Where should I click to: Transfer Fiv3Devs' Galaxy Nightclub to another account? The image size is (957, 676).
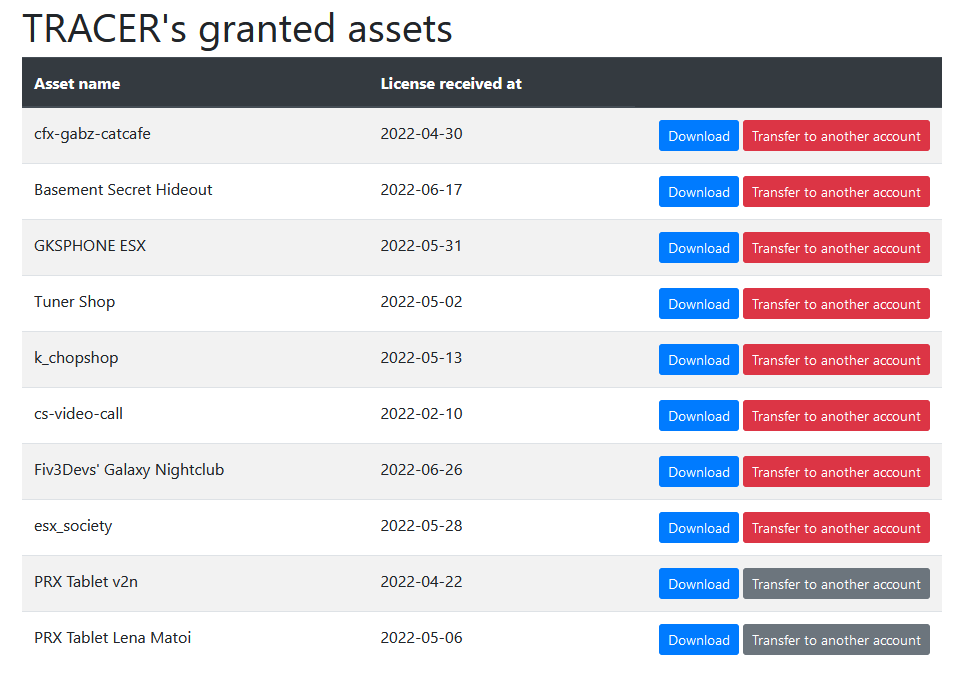(836, 472)
